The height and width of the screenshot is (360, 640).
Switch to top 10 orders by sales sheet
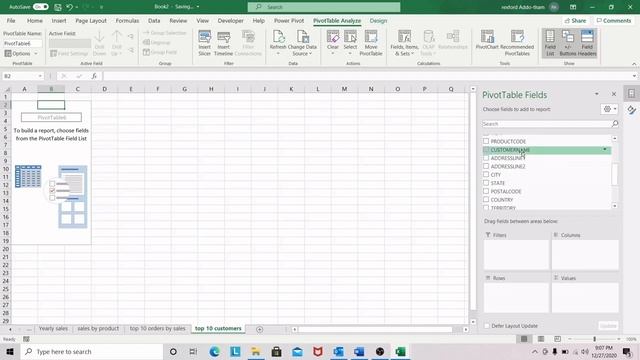(x=158, y=329)
